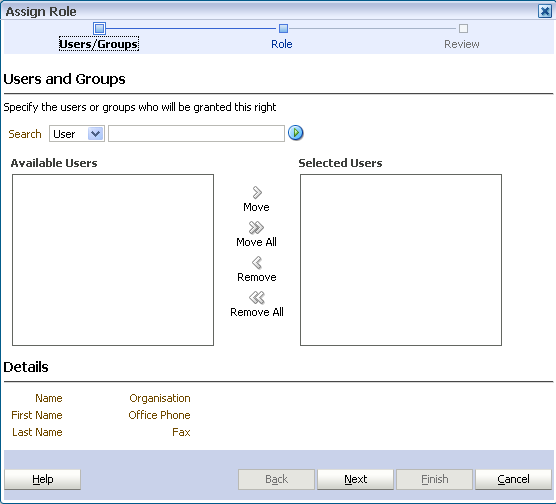Screen dimensions: 556x504
Task: Click inside the Selected Users list box
Action: pyautogui.click(x=401, y=260)
